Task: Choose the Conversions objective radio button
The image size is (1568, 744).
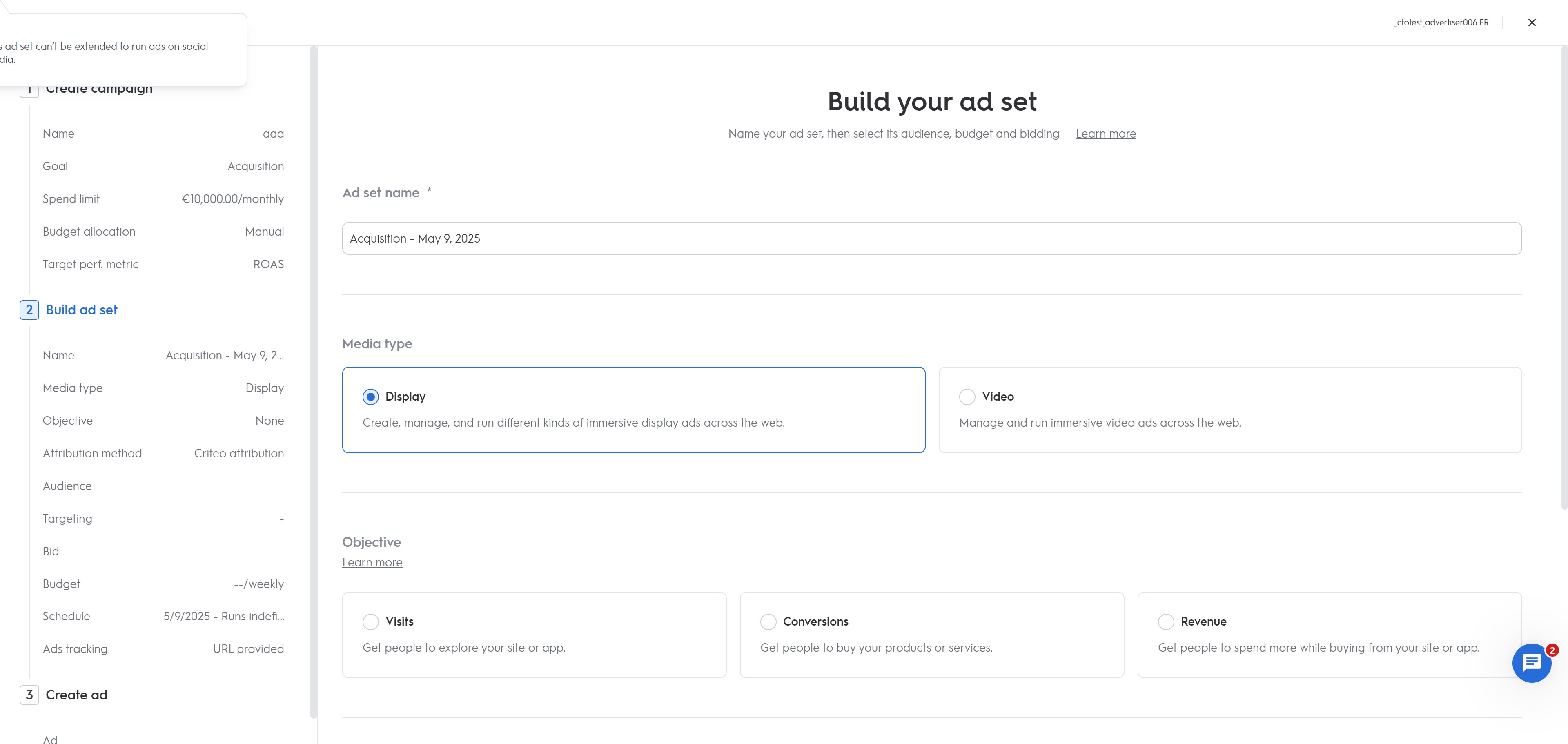Action: (768, 621)
